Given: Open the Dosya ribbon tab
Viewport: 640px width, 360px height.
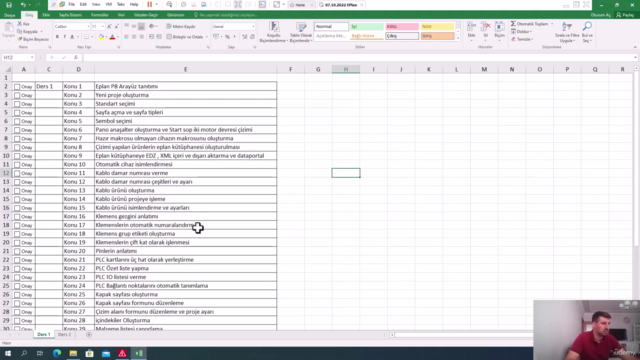Looking at the screenshot, I should 9,15.
